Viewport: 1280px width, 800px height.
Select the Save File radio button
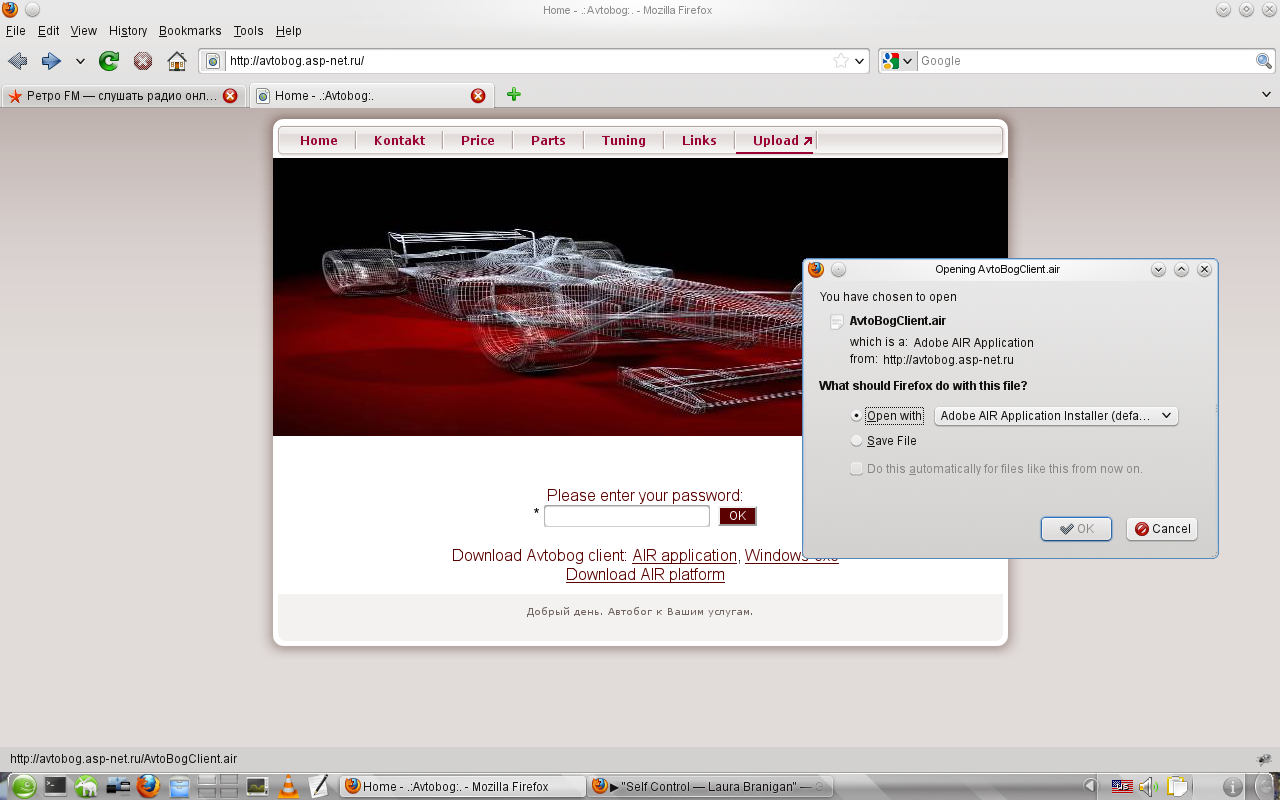coord(856,441)
